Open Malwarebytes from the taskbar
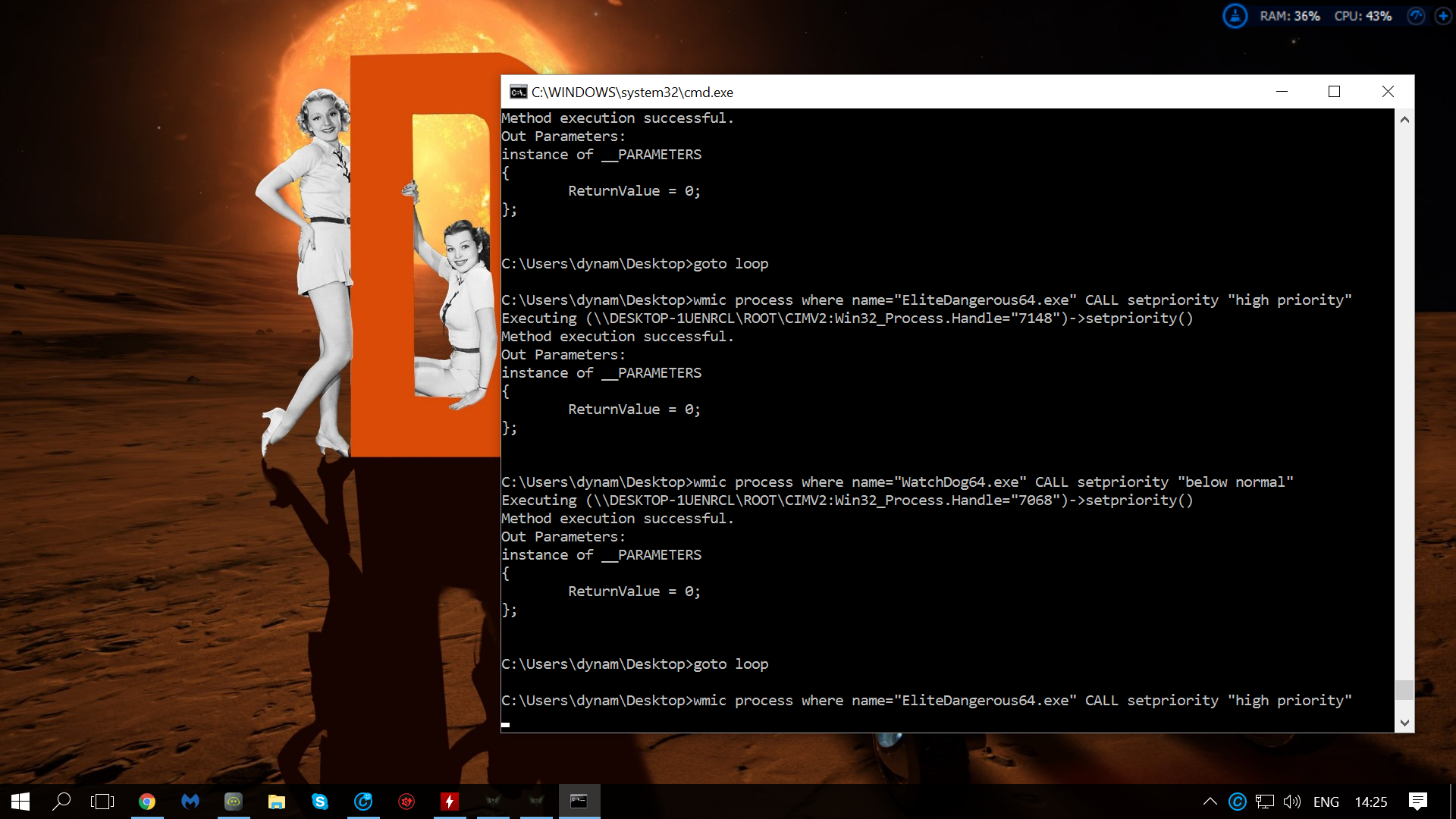Viewport: 1456px width, 819px height. (x=190, y=802)
